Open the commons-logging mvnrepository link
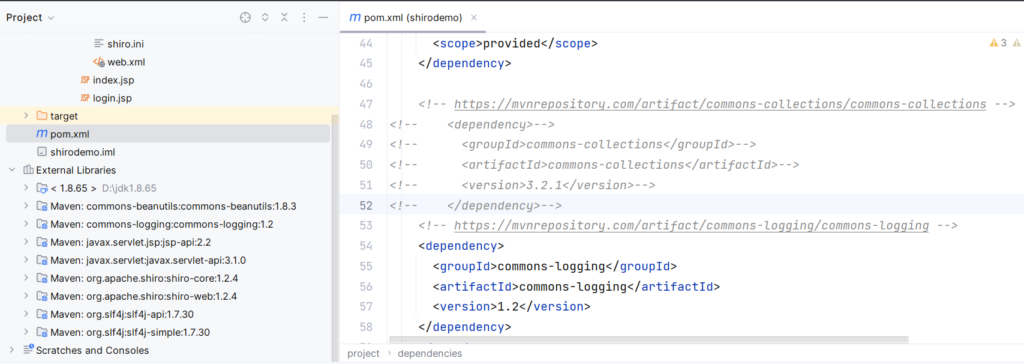The height and width of the screenshot is (364, 1024). [691, 225]
